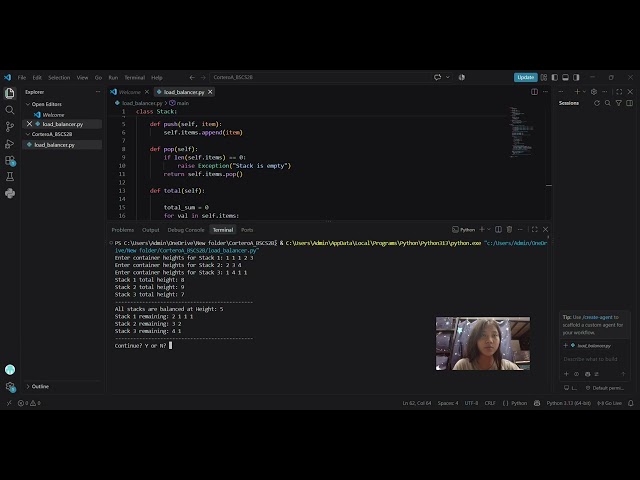Open the Selection menu

(x=59, y=78)
